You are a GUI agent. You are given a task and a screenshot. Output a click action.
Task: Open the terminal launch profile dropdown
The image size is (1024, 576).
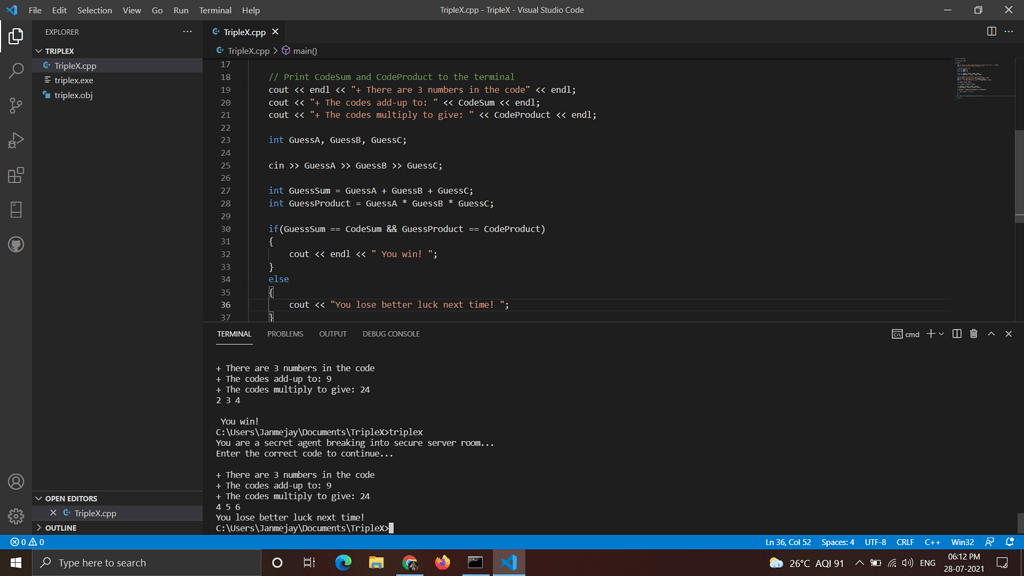941,334
